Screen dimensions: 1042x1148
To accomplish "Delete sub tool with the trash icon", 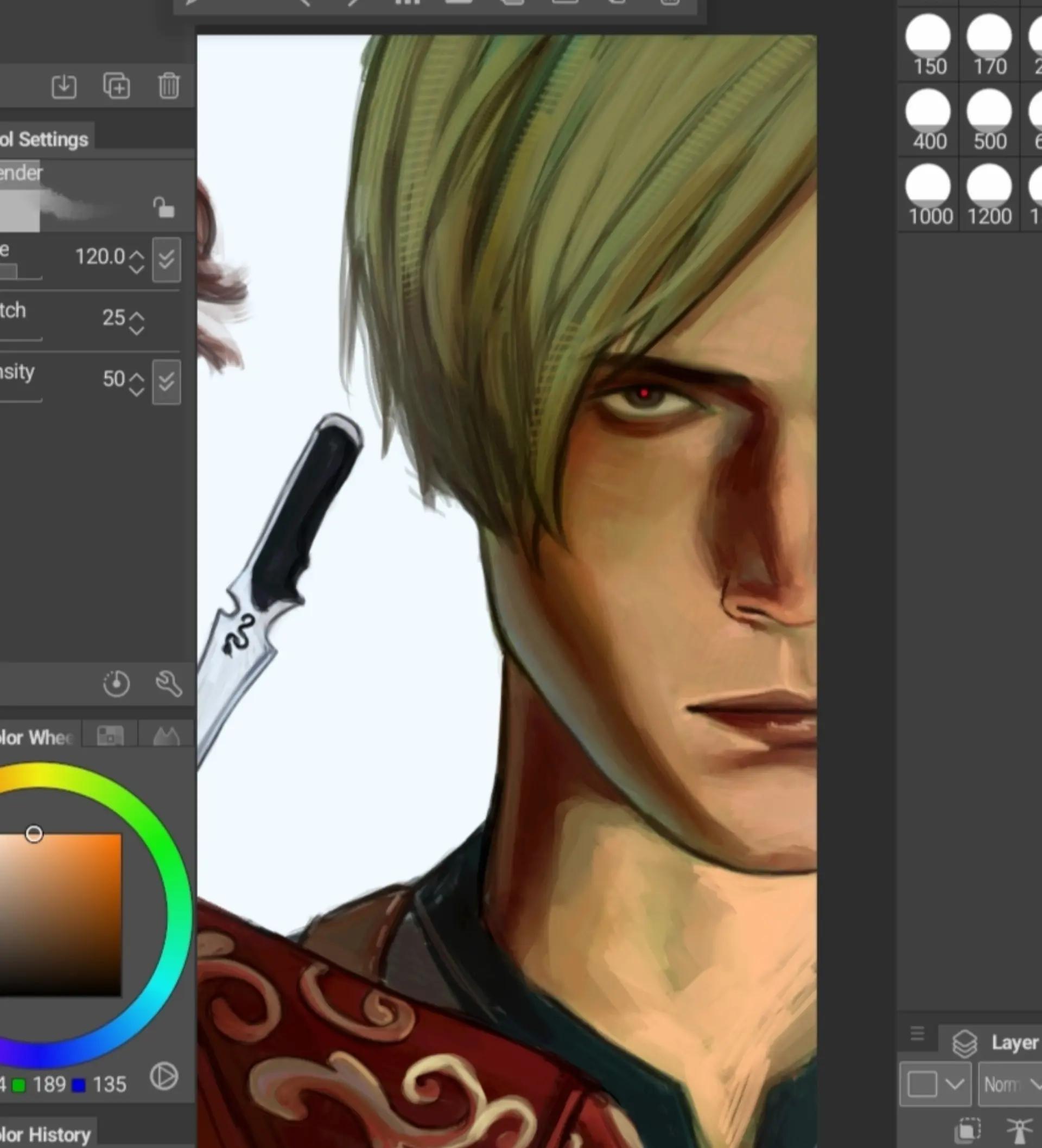I will pos(169,87).
